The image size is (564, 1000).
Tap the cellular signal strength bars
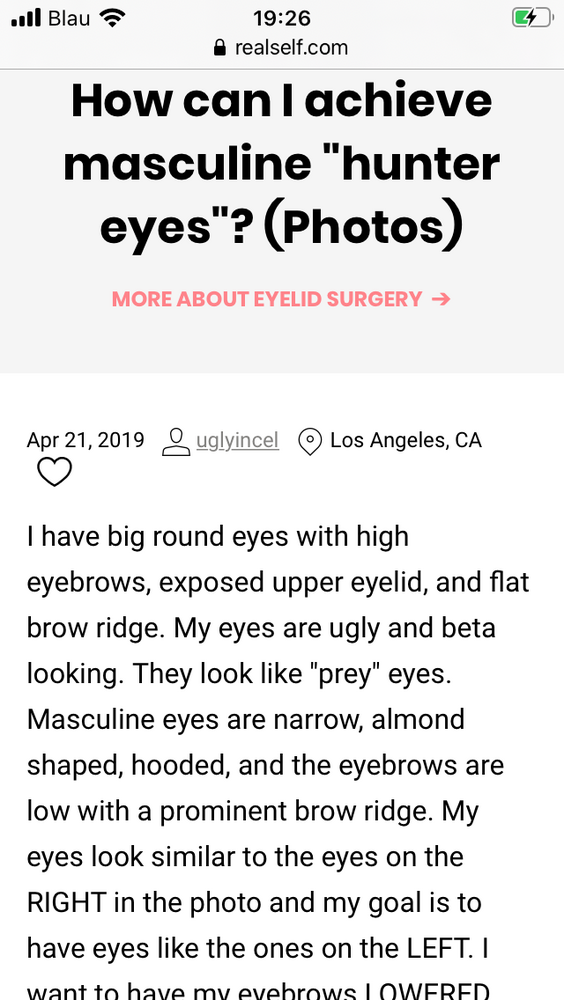point(26,18)
